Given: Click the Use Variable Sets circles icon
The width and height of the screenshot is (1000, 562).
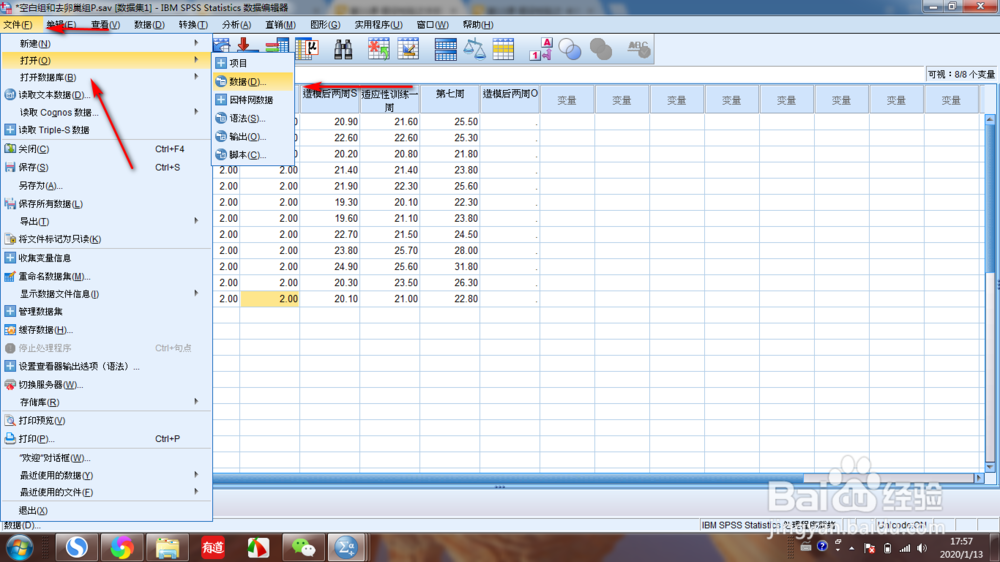Looking at the screenshot, I should (570, 49).
